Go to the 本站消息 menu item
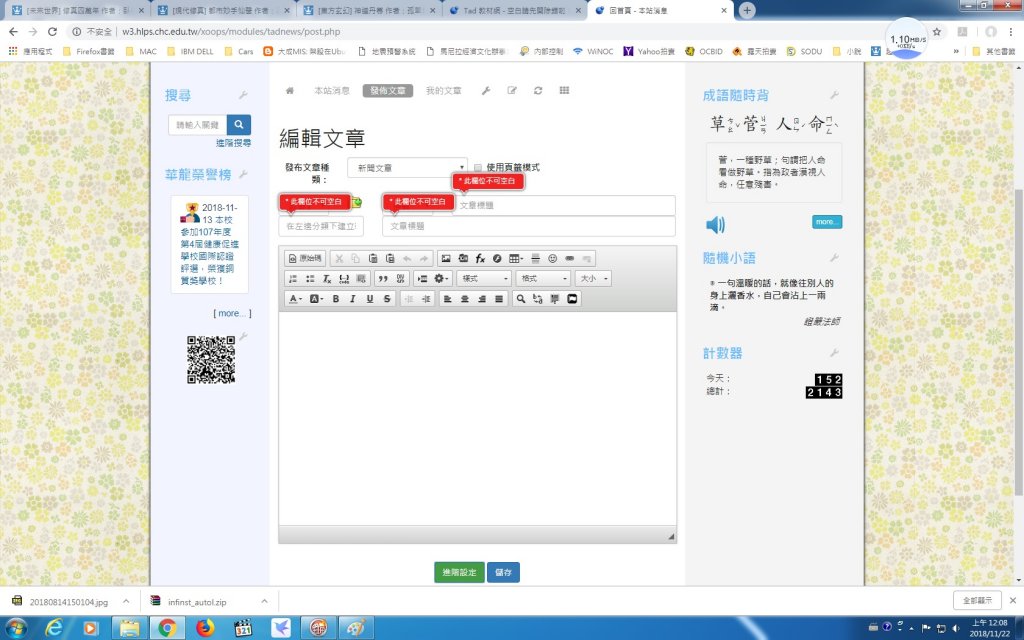 (x=332, y=90)
